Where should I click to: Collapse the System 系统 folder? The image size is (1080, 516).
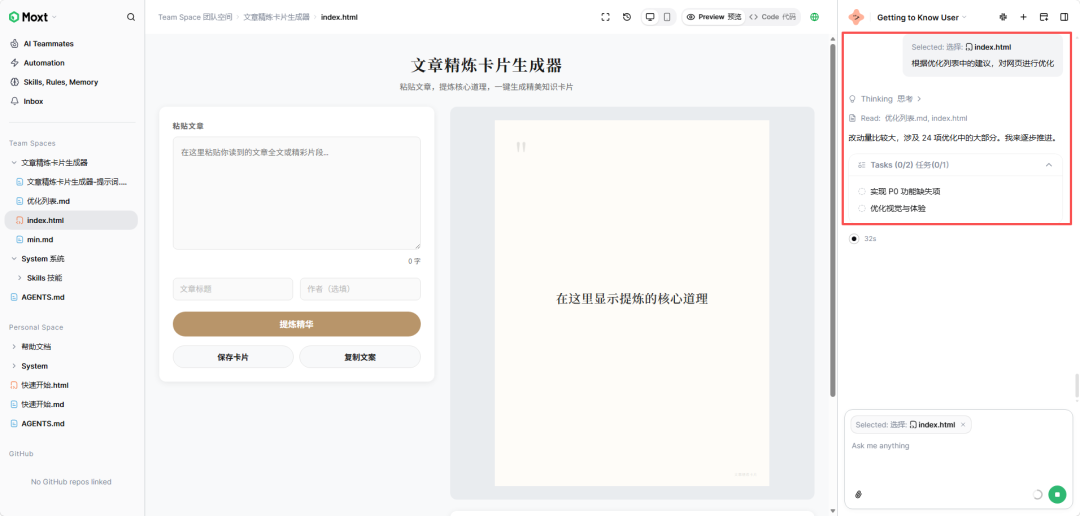[x=14, y=259]
